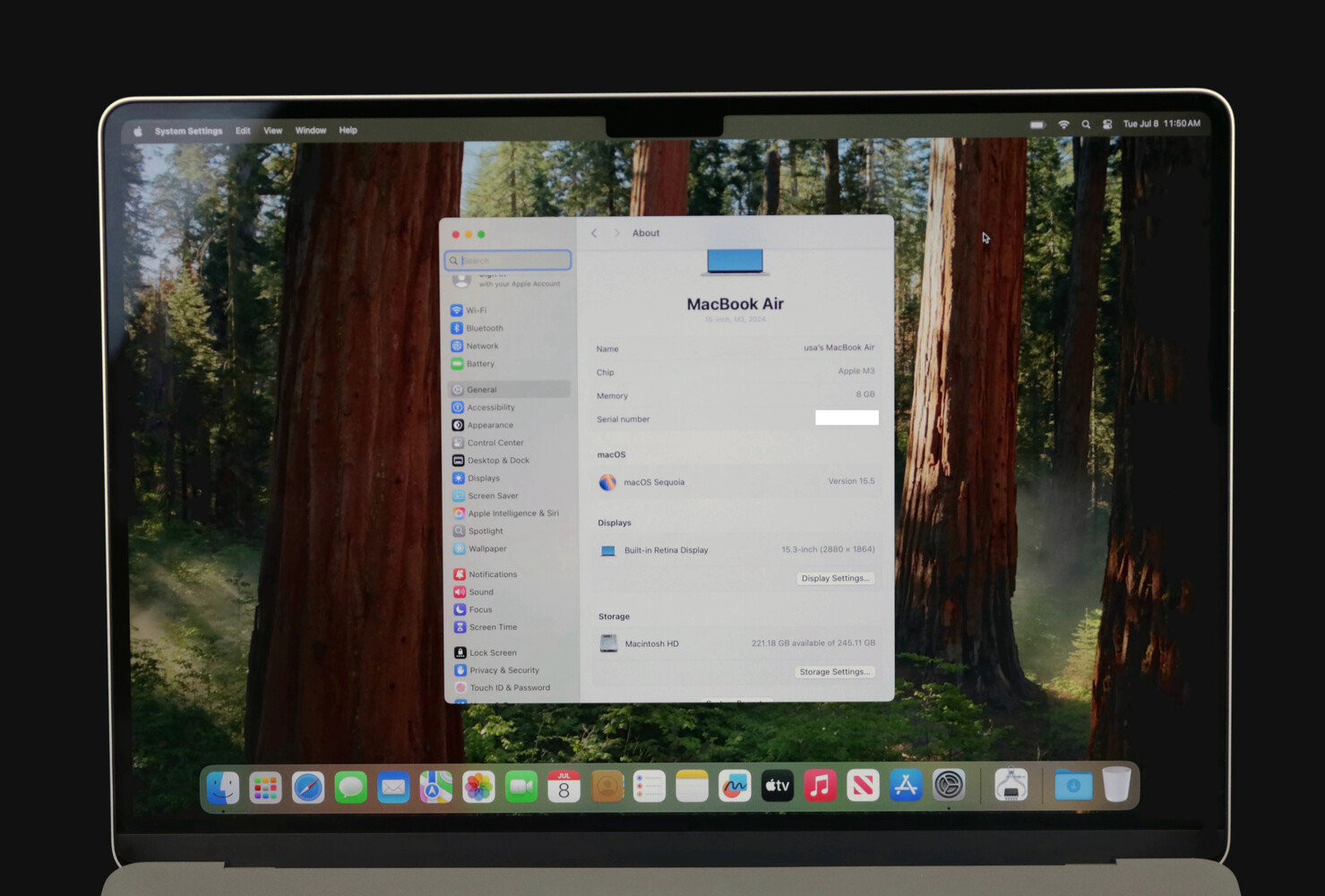Go forward with the right chevron
The height and width of the screenshot is (896, 1325).
[x=616, y=233]
